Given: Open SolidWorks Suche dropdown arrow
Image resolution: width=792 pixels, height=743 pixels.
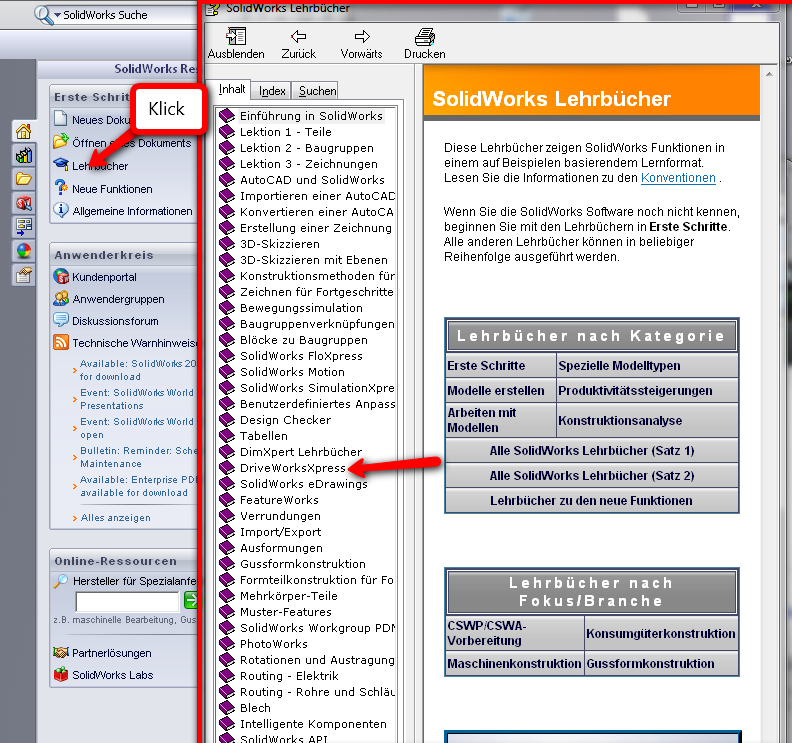Looking at the screenshot, I should [x=58, y=15].
